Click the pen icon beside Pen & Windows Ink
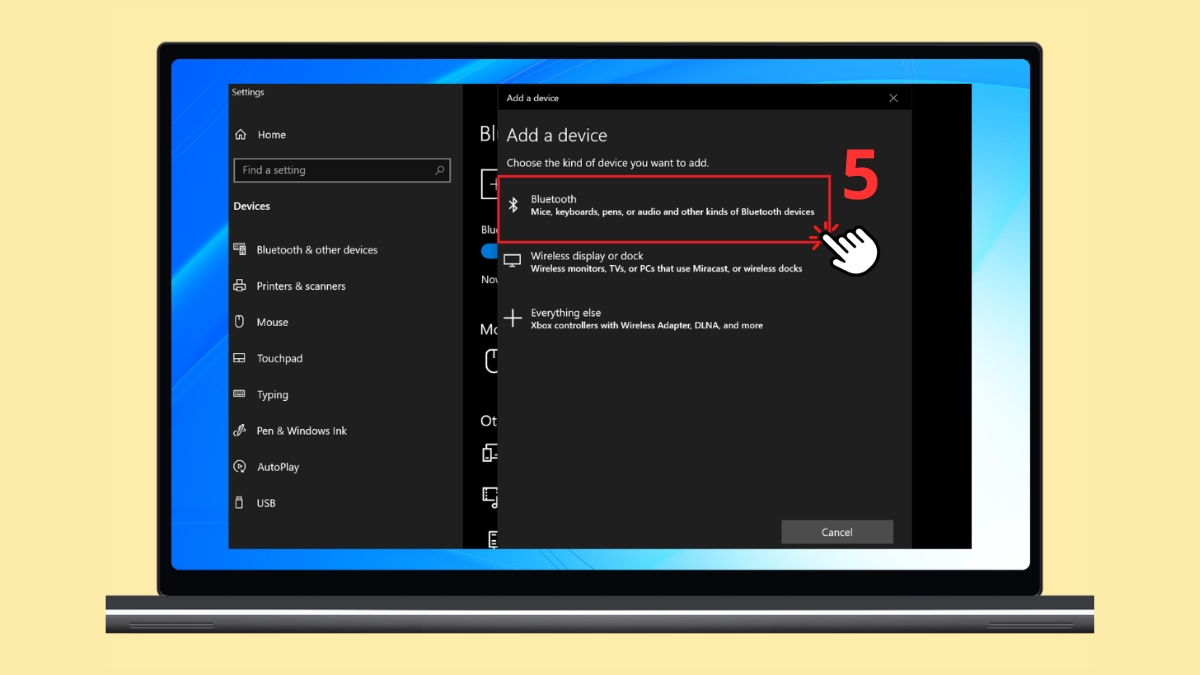The height and width of the screenshot is (675, 1200). [241, 430]
